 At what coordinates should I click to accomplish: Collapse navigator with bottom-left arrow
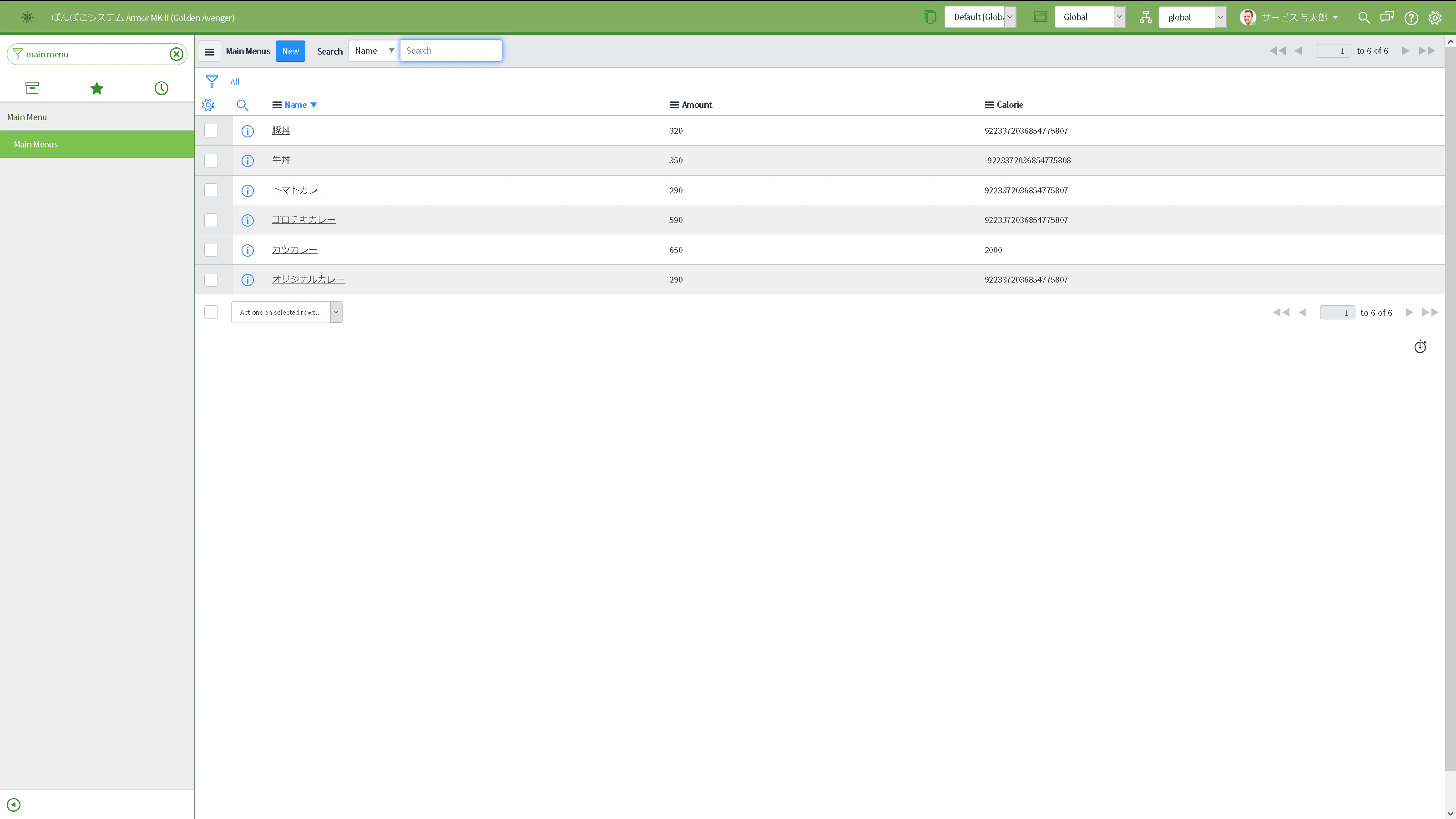(x=14, y=804)
